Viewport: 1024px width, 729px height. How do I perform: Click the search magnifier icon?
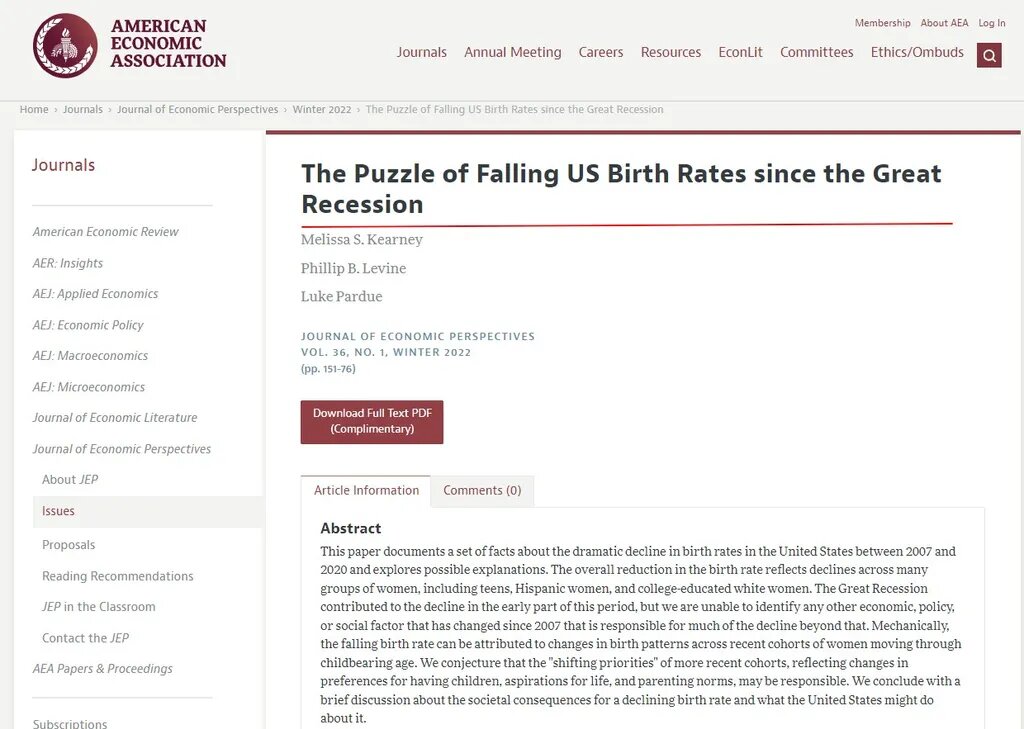pyautogui.click(x=989, y=56)
